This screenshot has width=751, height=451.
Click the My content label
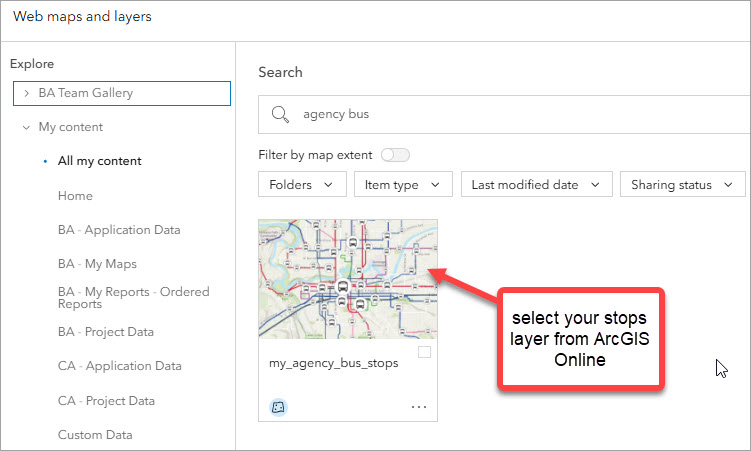71,127
